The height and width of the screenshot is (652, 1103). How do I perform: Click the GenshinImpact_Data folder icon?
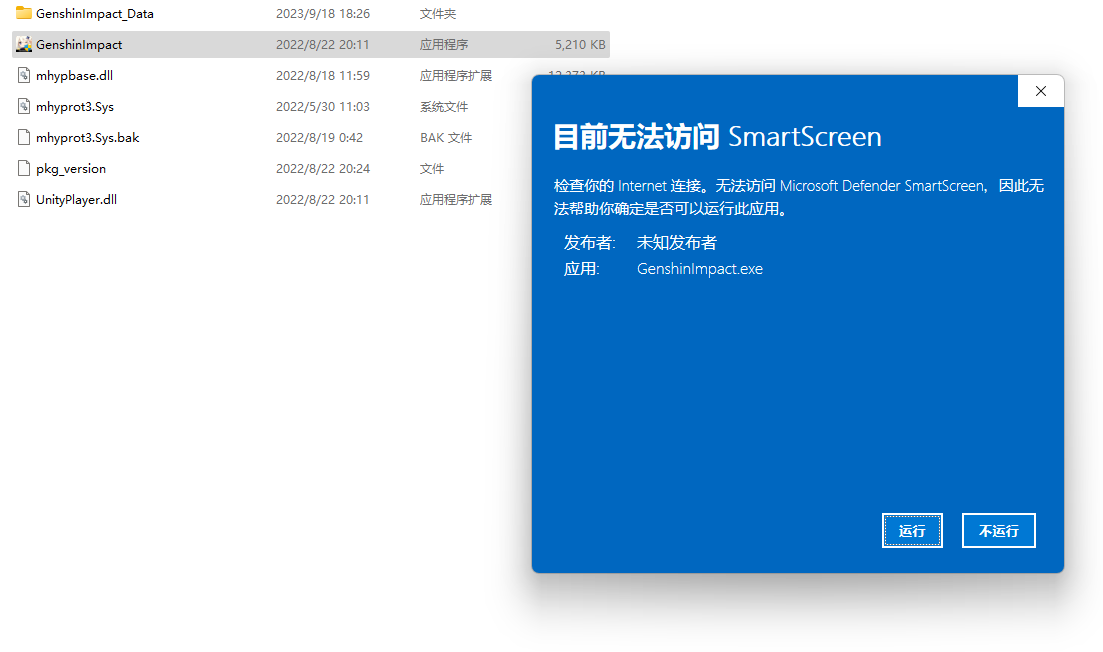[x=24, y=14]
